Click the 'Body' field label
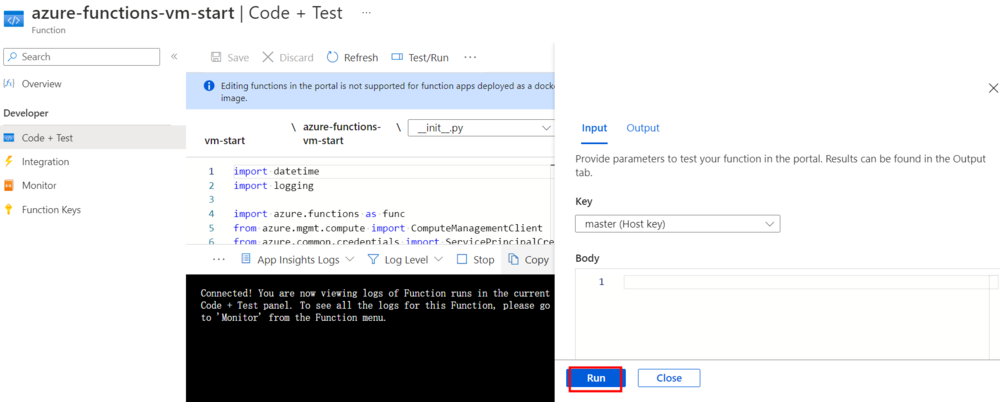 coord(587,258)
